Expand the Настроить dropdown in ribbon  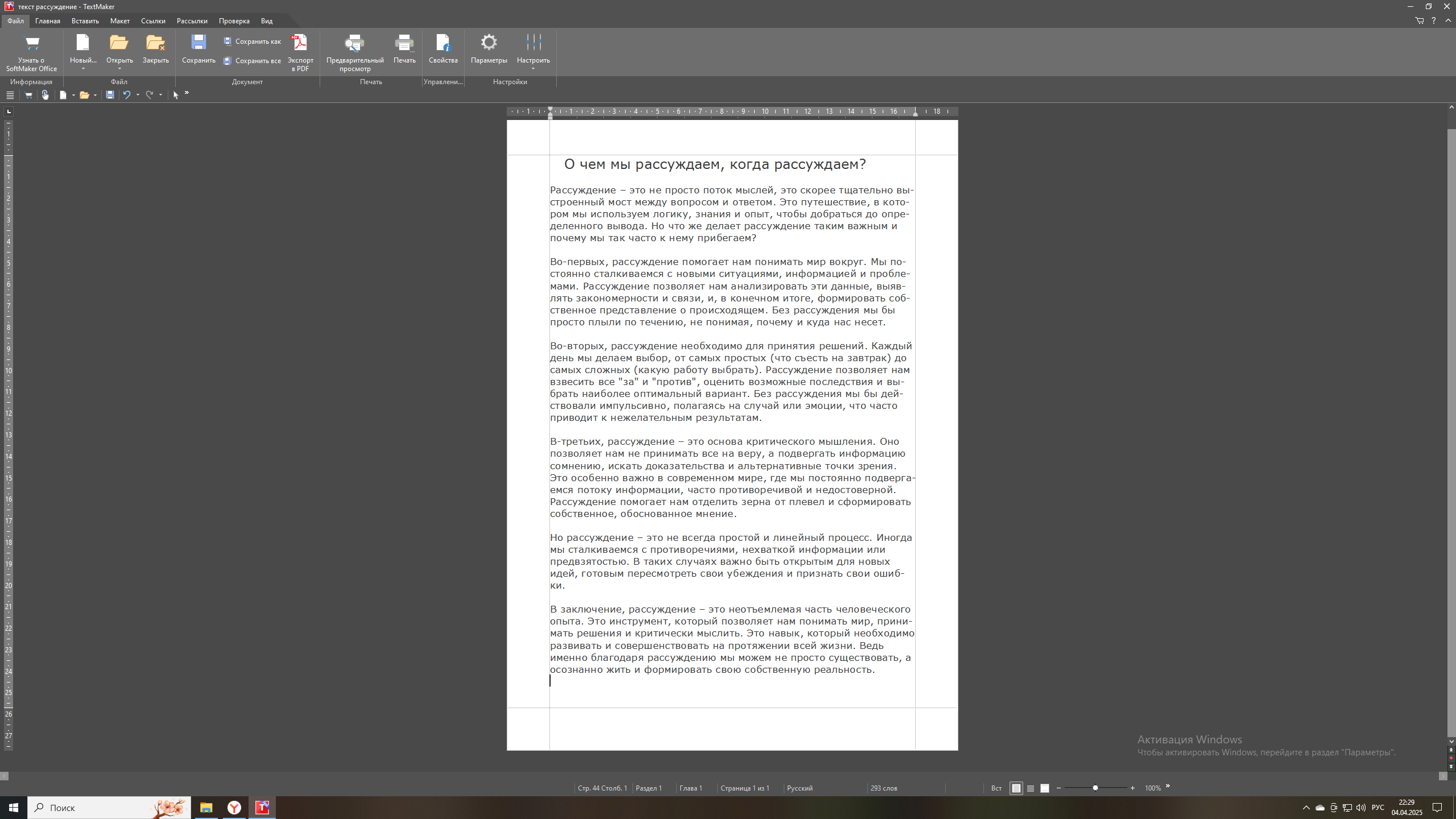533,69
